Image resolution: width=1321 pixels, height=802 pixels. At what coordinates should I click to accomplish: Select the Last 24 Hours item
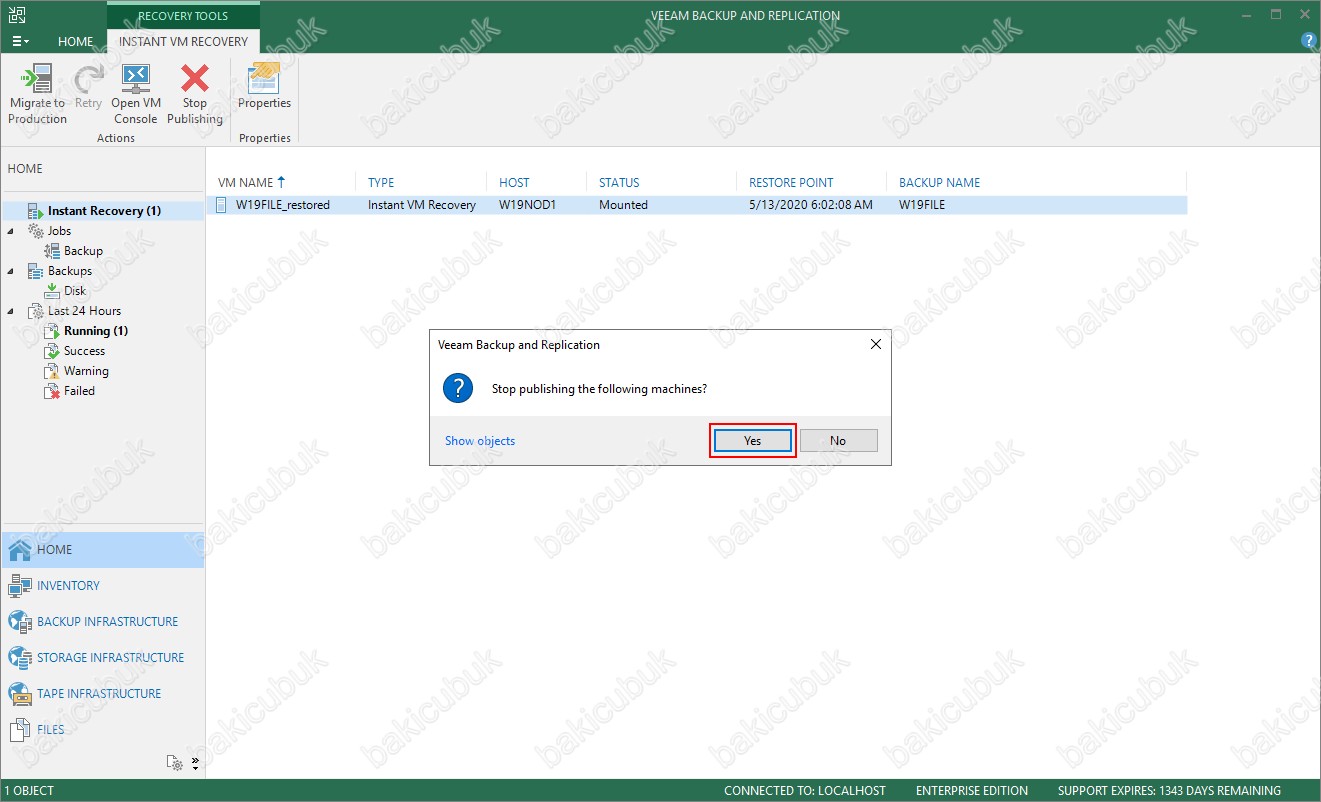coord(84,311)
